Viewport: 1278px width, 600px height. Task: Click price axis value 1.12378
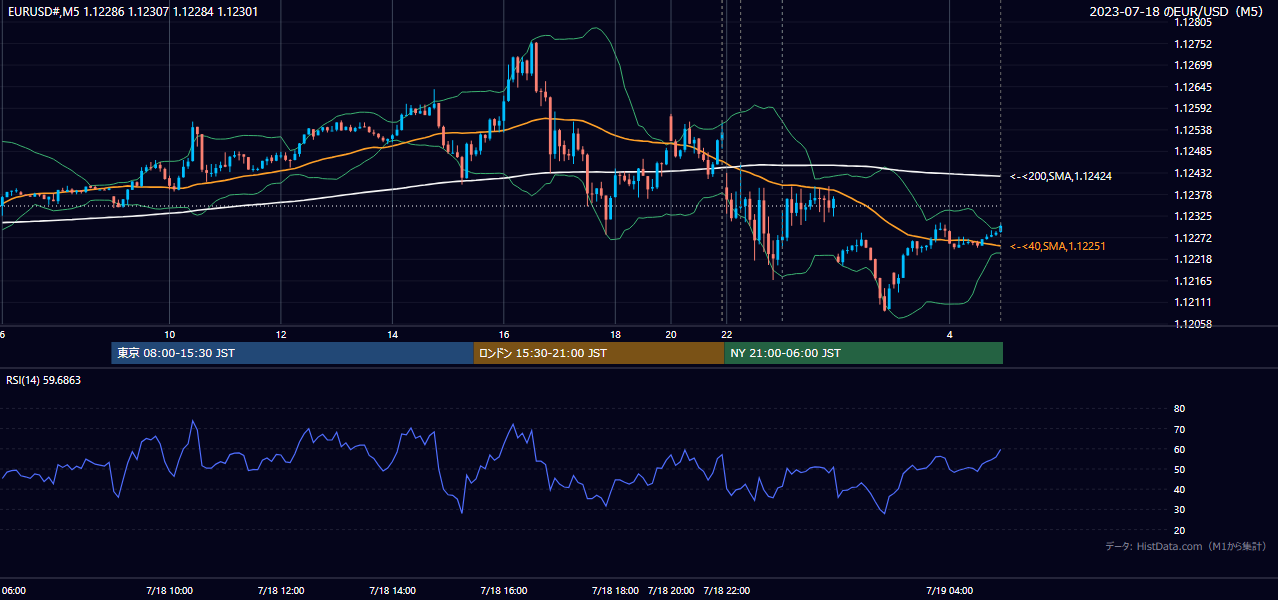[x=1193, y=195]
